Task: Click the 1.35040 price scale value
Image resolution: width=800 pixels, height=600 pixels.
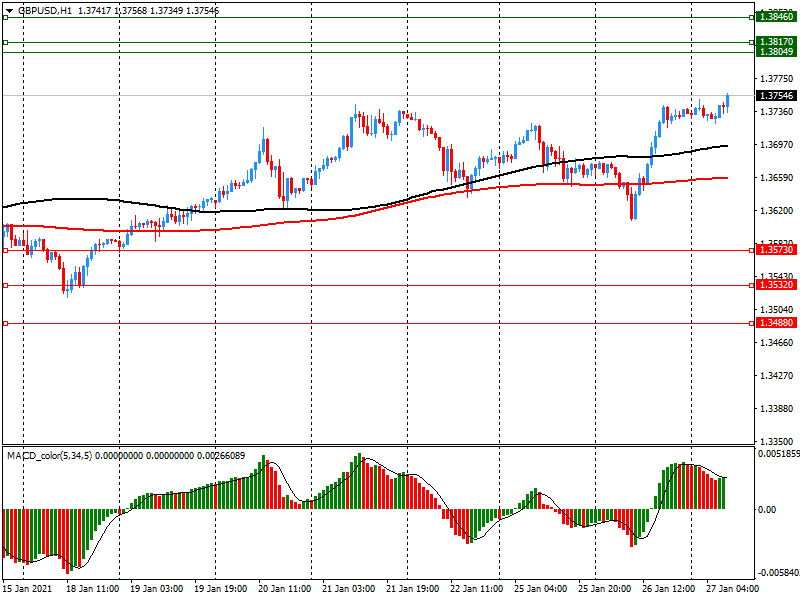Action: click(x=777, y=310)
